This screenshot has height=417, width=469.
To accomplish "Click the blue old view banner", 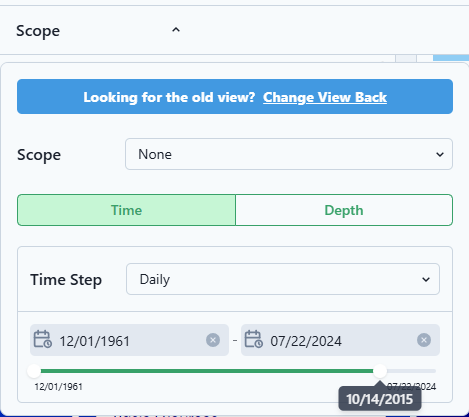I will pos(235,97).
